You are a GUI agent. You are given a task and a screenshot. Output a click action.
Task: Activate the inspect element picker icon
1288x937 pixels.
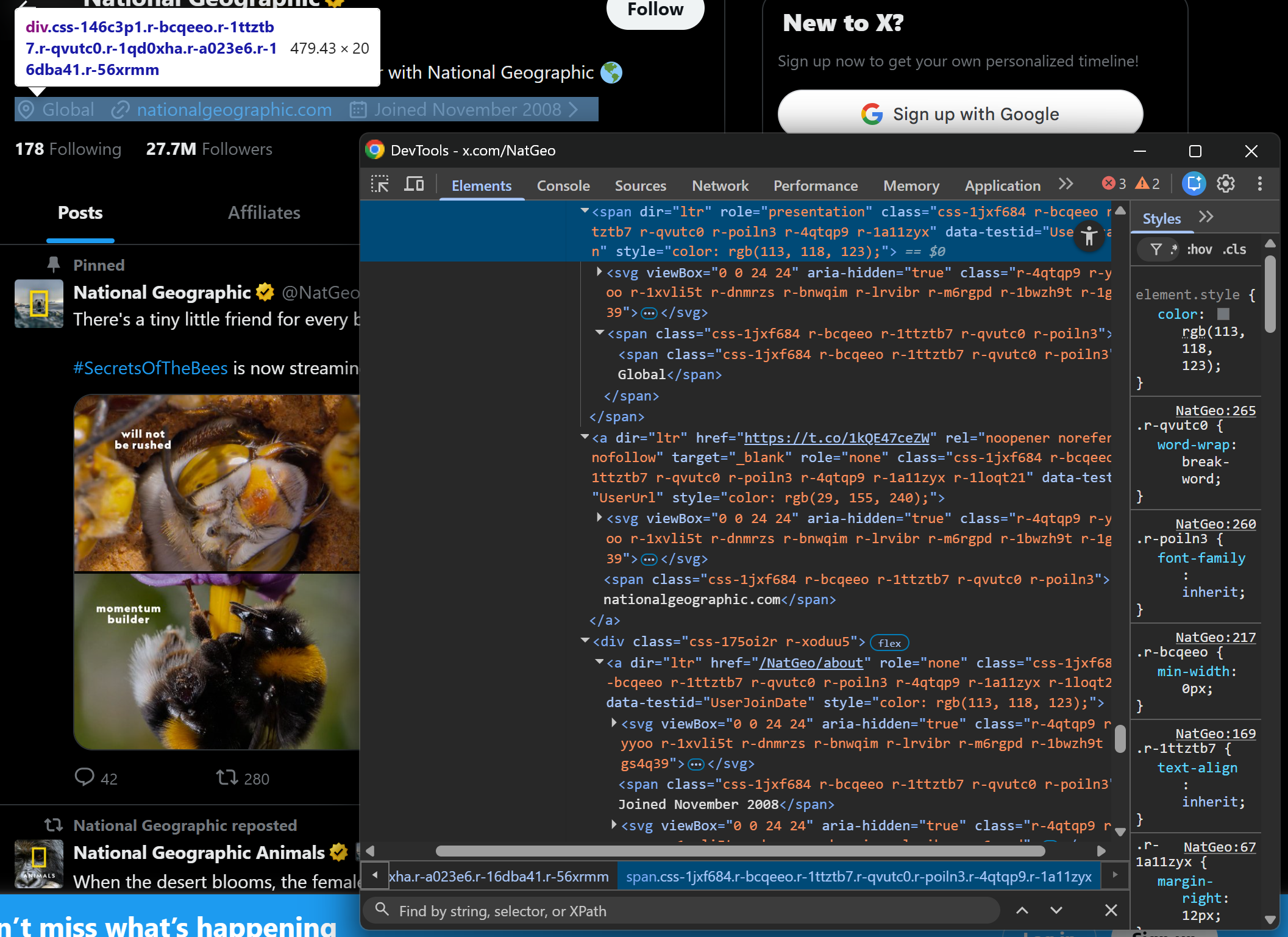pyautogui.click(x=380, y=184)
